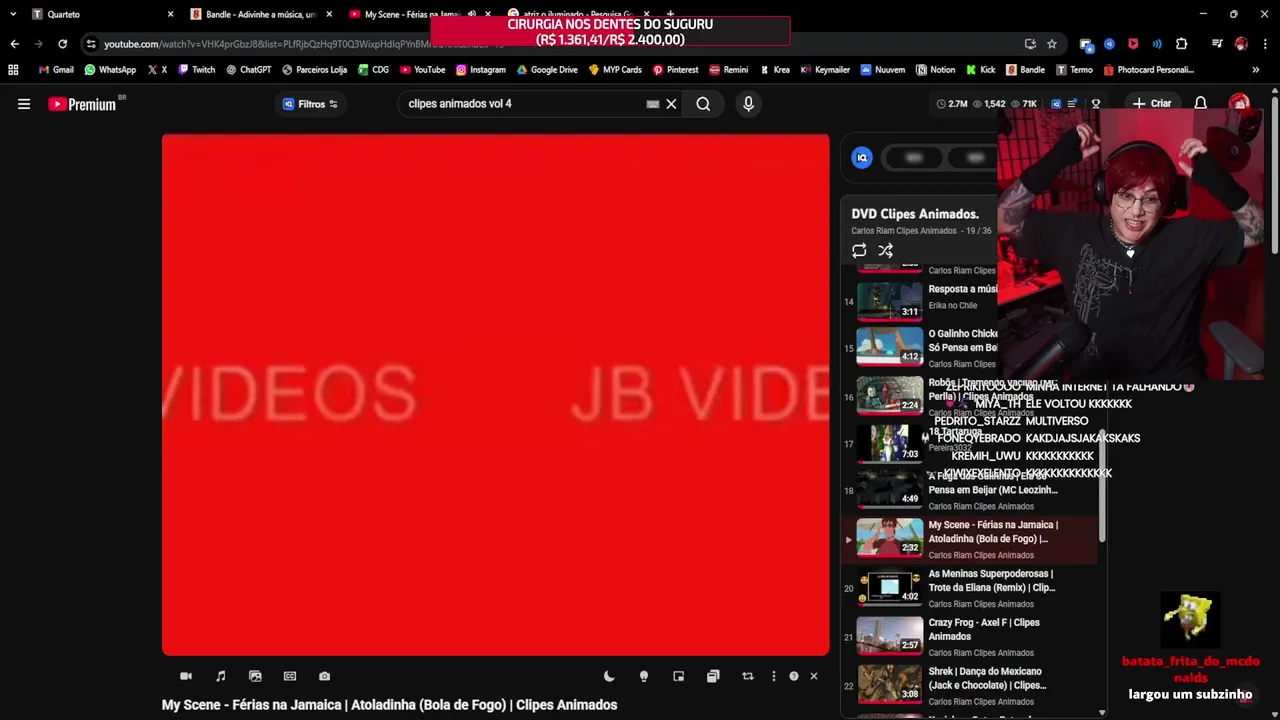Open the Filtros filter button

click(x=310, y=104)
